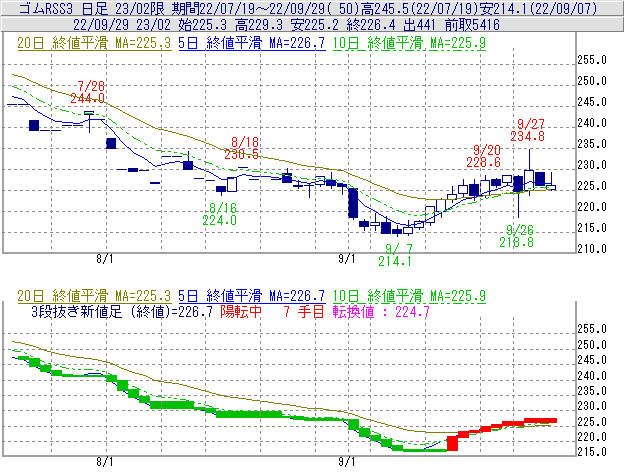624x475 pixels.
Task: Click the 215.0 axis value in lower chart
Action: coord(592,452)
